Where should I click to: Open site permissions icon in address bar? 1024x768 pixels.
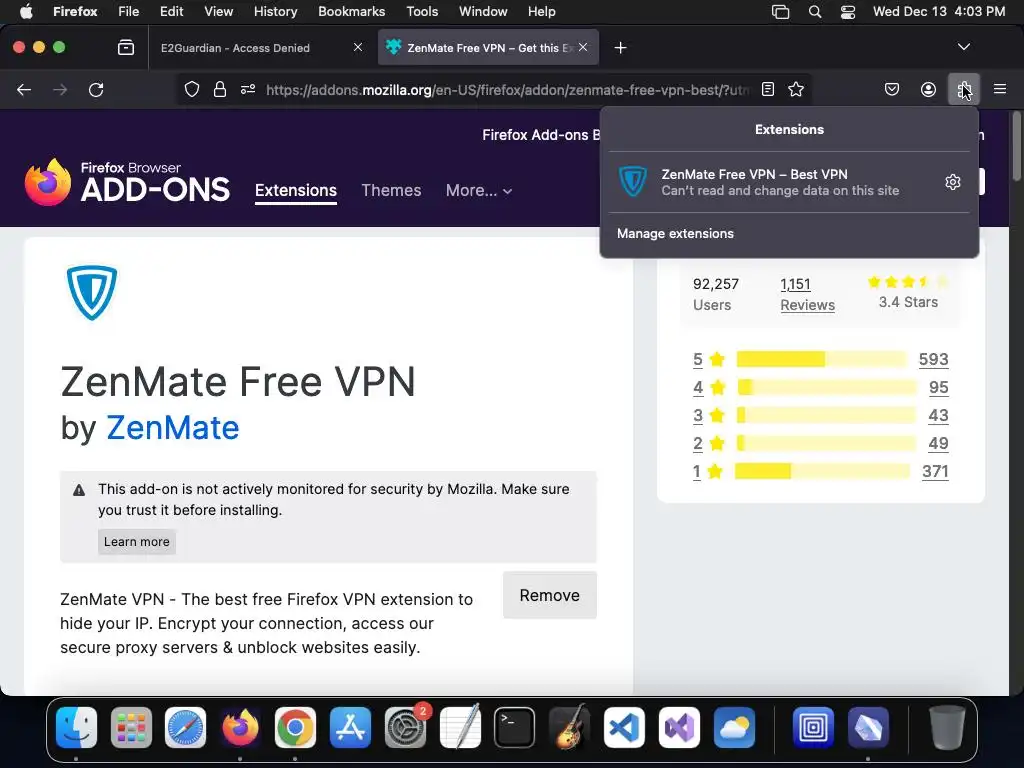click(x=248, y=89)
